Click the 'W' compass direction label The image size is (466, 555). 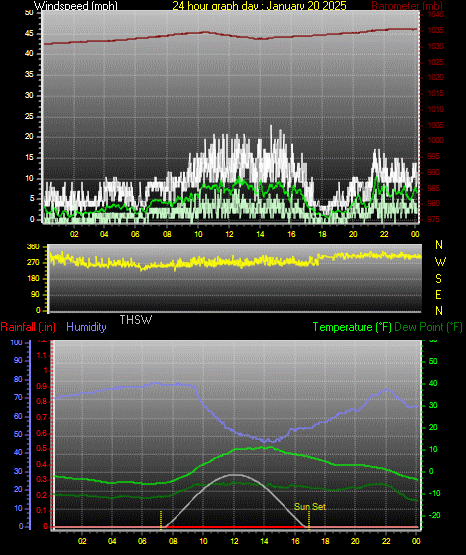pos(440,262)
